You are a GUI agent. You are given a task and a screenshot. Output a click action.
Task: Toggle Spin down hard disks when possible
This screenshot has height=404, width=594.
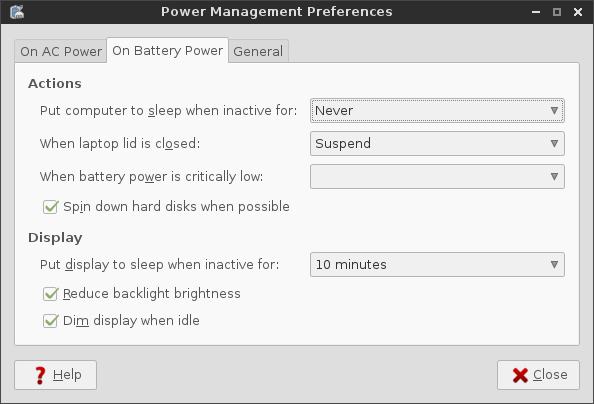click(50, 207)
